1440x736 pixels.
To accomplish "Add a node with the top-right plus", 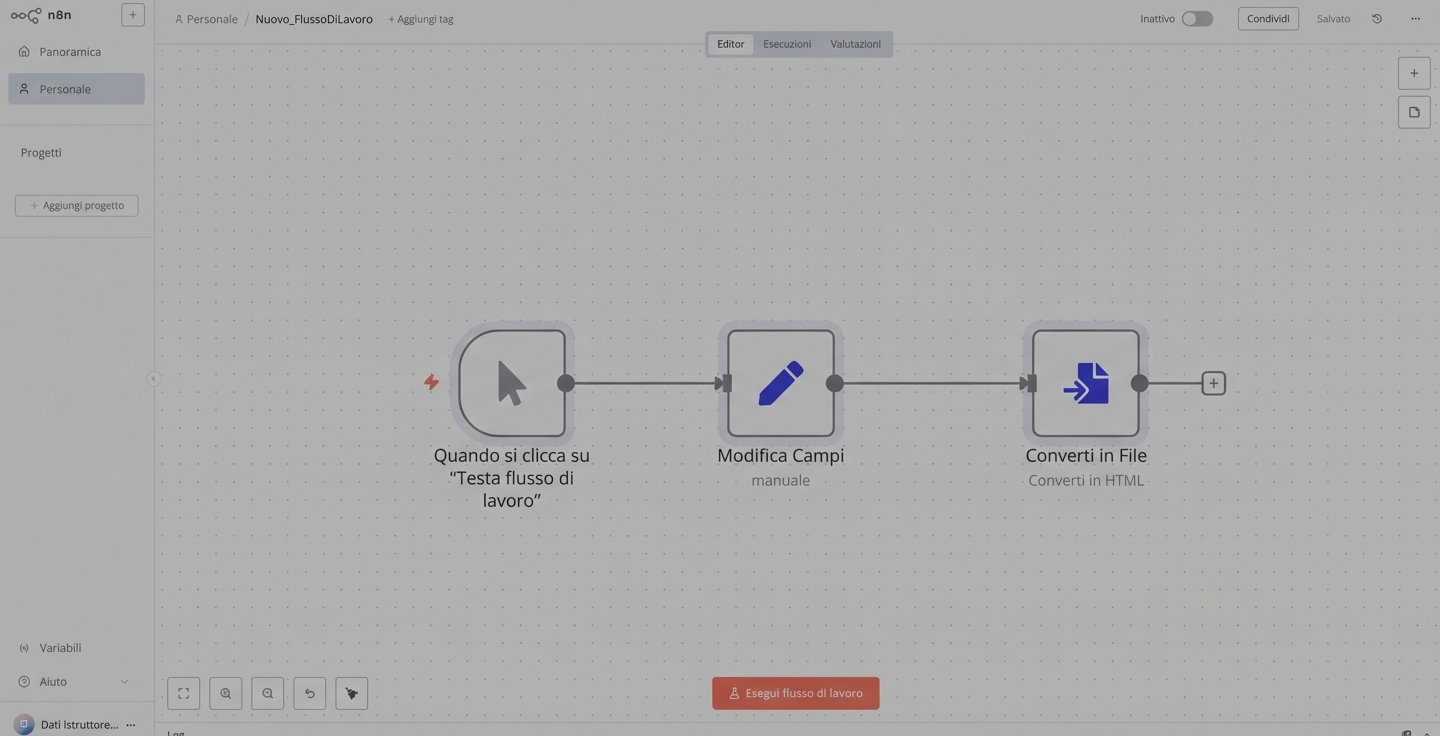I will point(1414,73).
